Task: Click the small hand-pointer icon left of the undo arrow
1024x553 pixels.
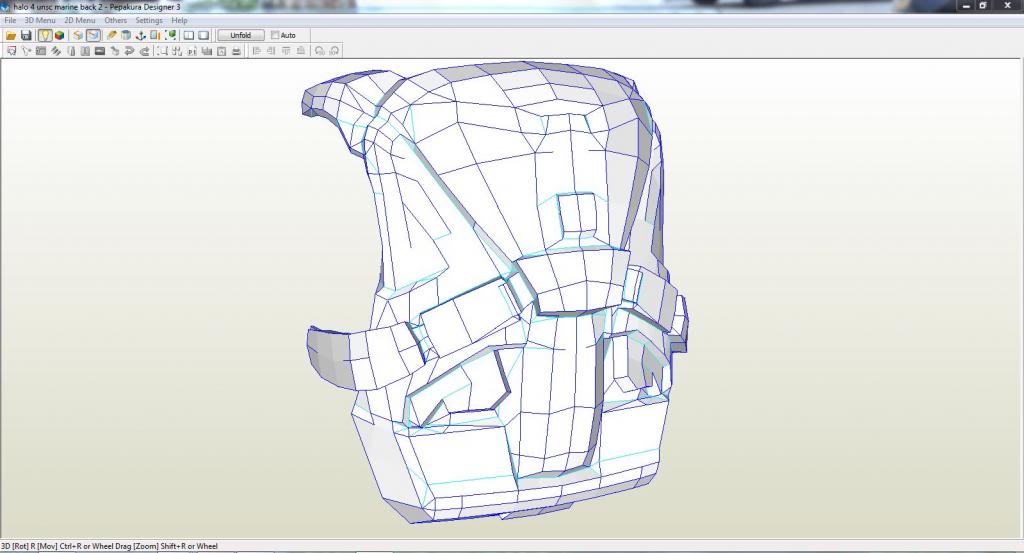Action: (114, 51)
